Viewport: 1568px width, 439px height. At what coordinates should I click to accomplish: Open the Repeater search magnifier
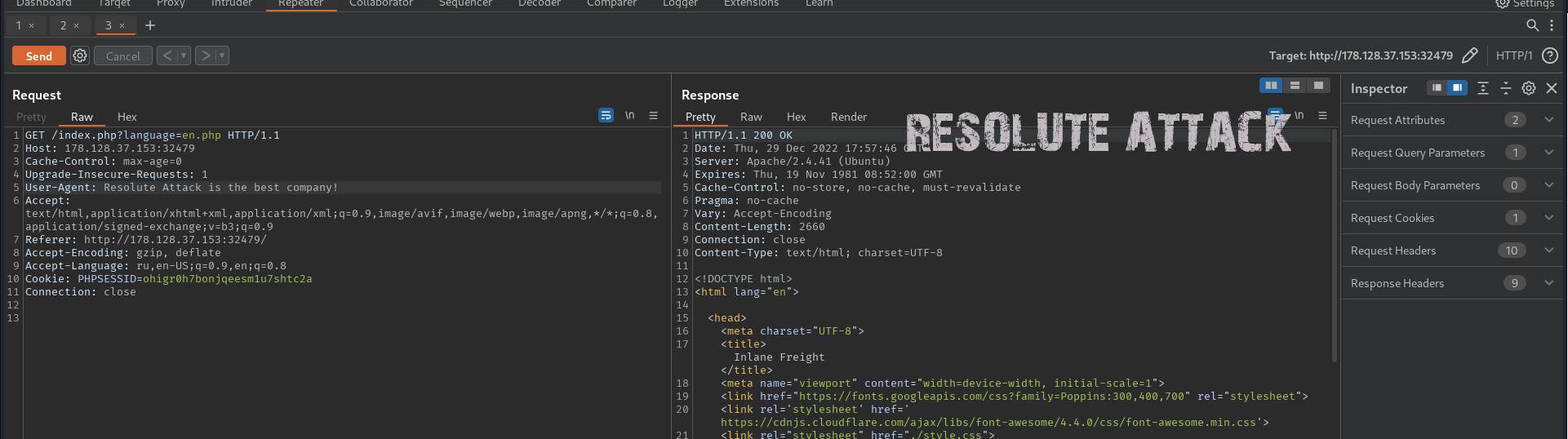1532,25
